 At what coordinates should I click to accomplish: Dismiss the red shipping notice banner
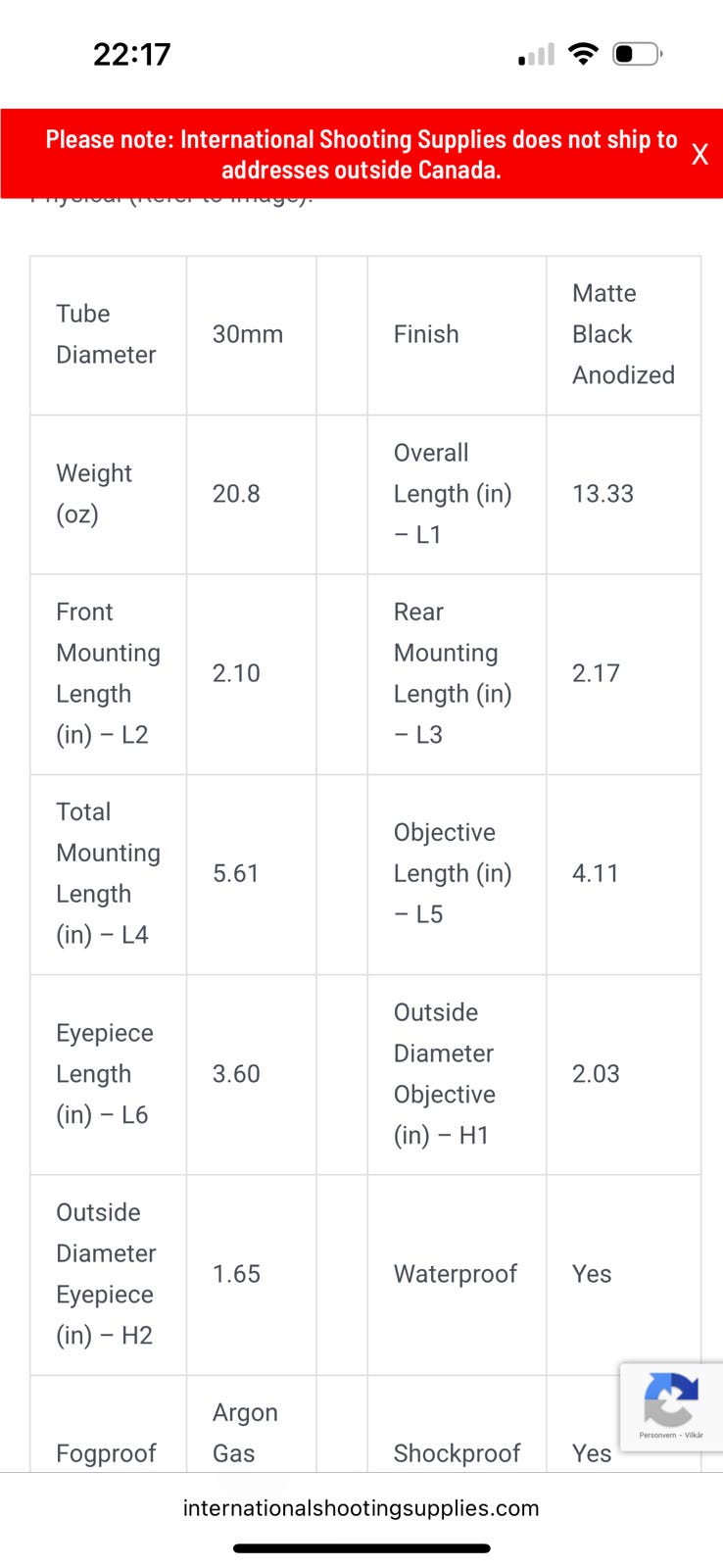tap(699, 154)
